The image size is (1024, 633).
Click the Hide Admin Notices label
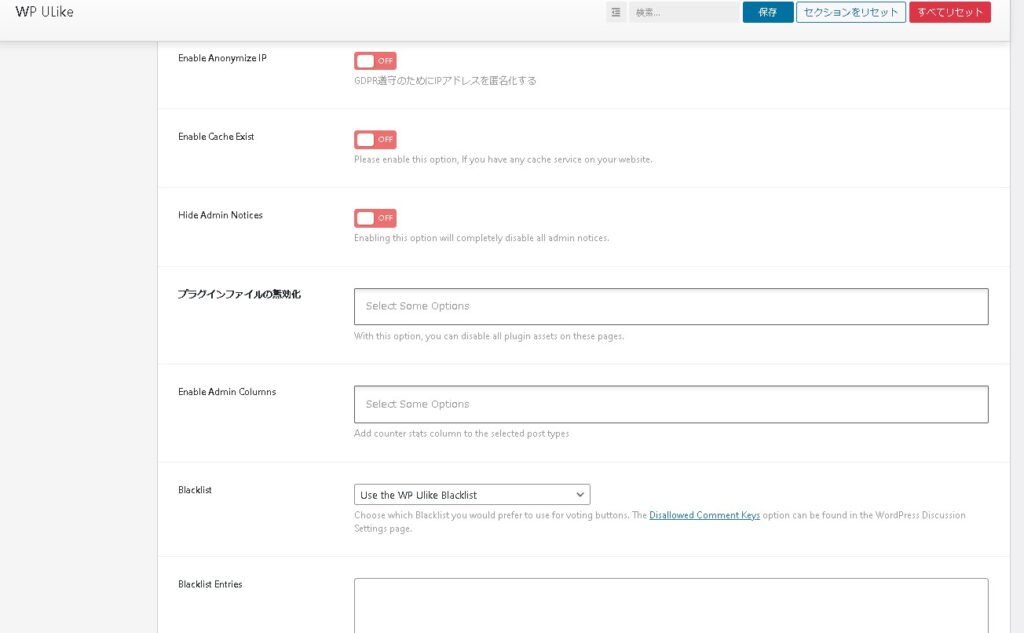[x=220, y=215]
